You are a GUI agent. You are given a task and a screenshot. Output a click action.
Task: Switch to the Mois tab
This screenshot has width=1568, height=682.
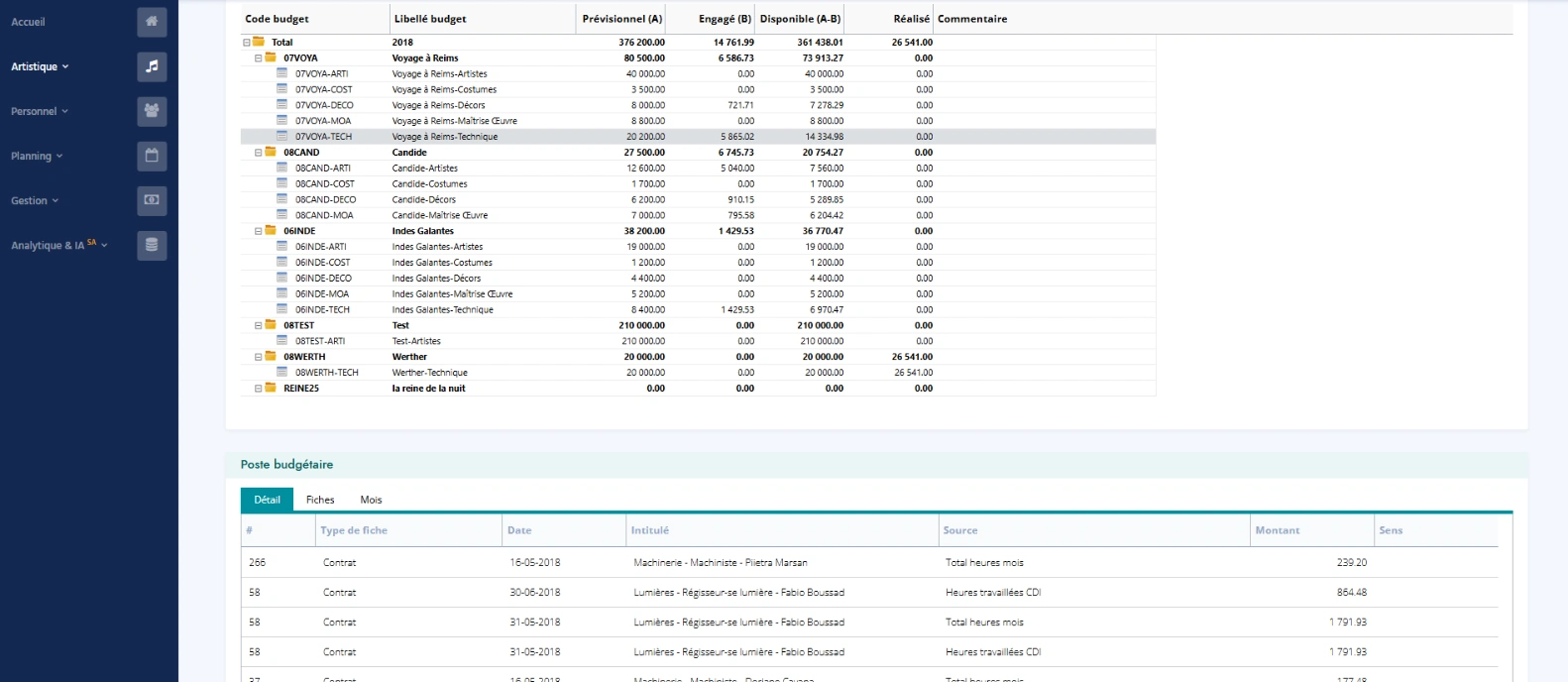pyautogui.click(x=371, y=500)
